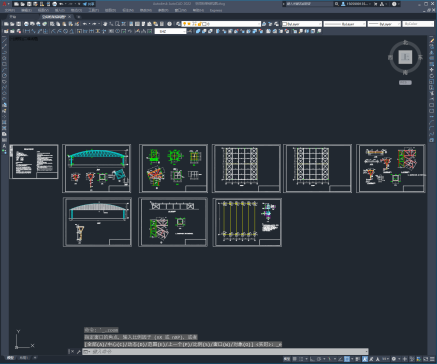Open the dimension style dropdown

pos(170,31)
